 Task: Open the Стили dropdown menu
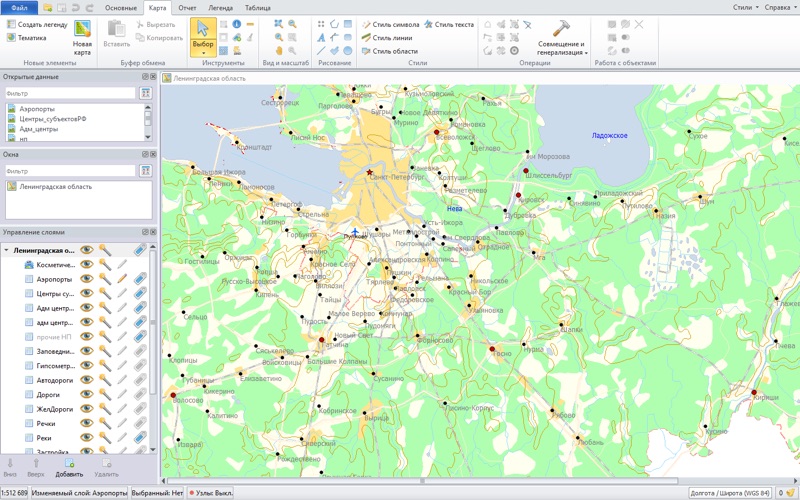[745, 7]
